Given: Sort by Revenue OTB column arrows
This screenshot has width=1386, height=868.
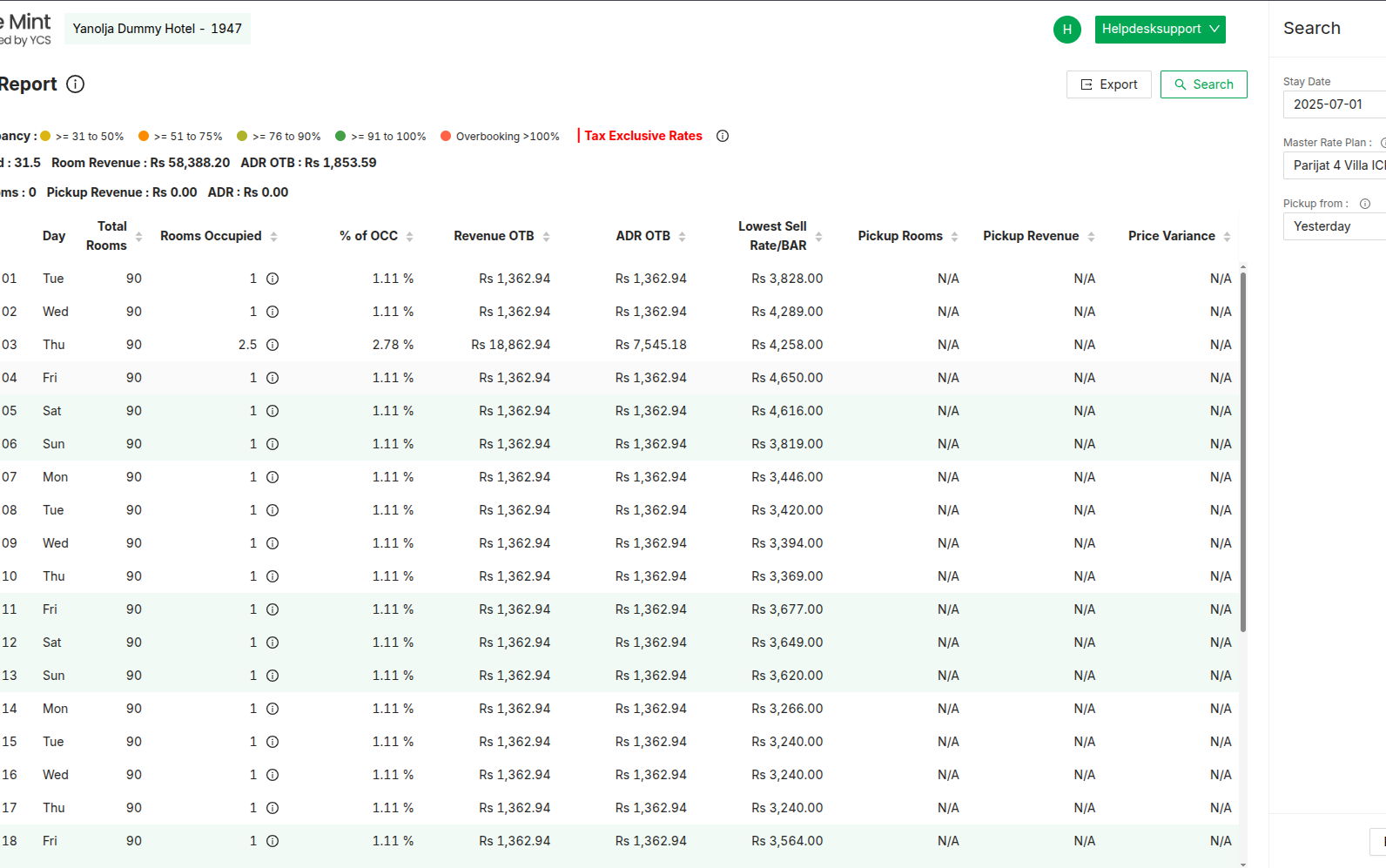Looking at the screenshot, I should [x=546, y=237].
